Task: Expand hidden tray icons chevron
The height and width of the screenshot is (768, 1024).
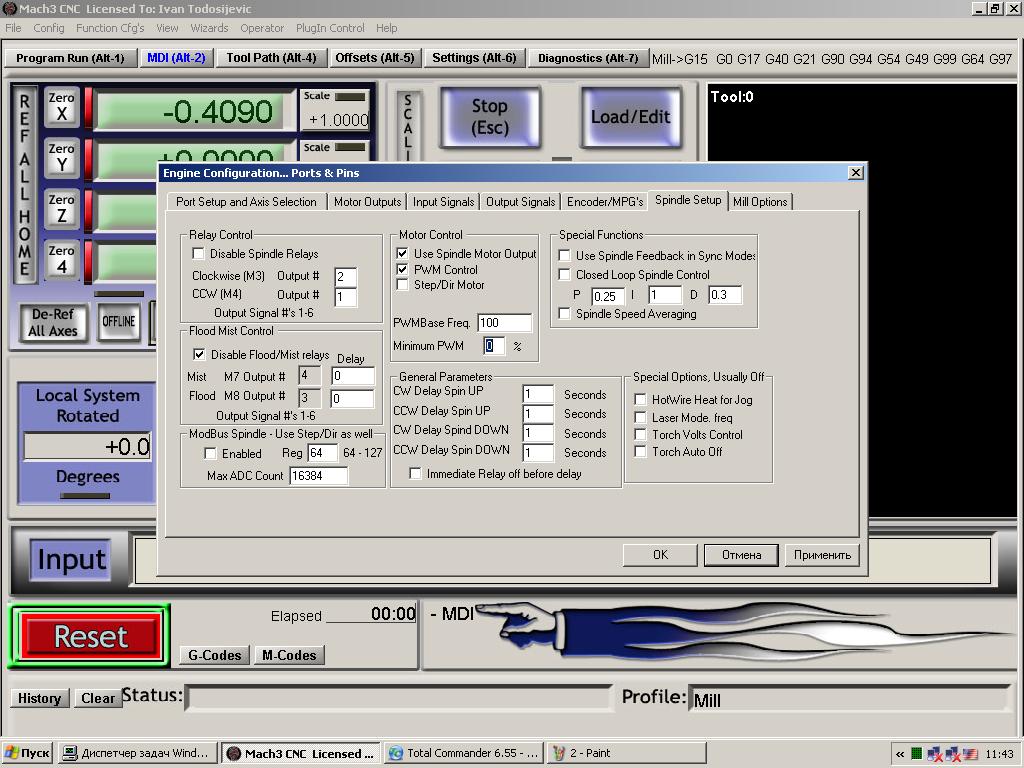Action: 899,754
